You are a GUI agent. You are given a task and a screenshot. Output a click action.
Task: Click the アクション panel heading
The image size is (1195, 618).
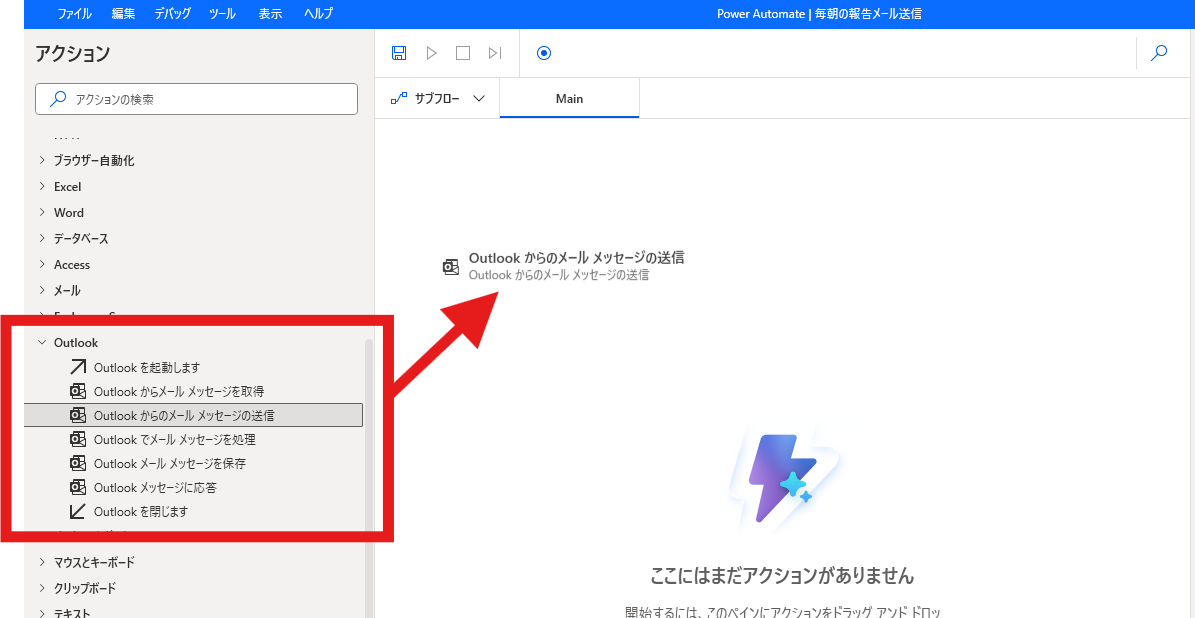(72, 53)
